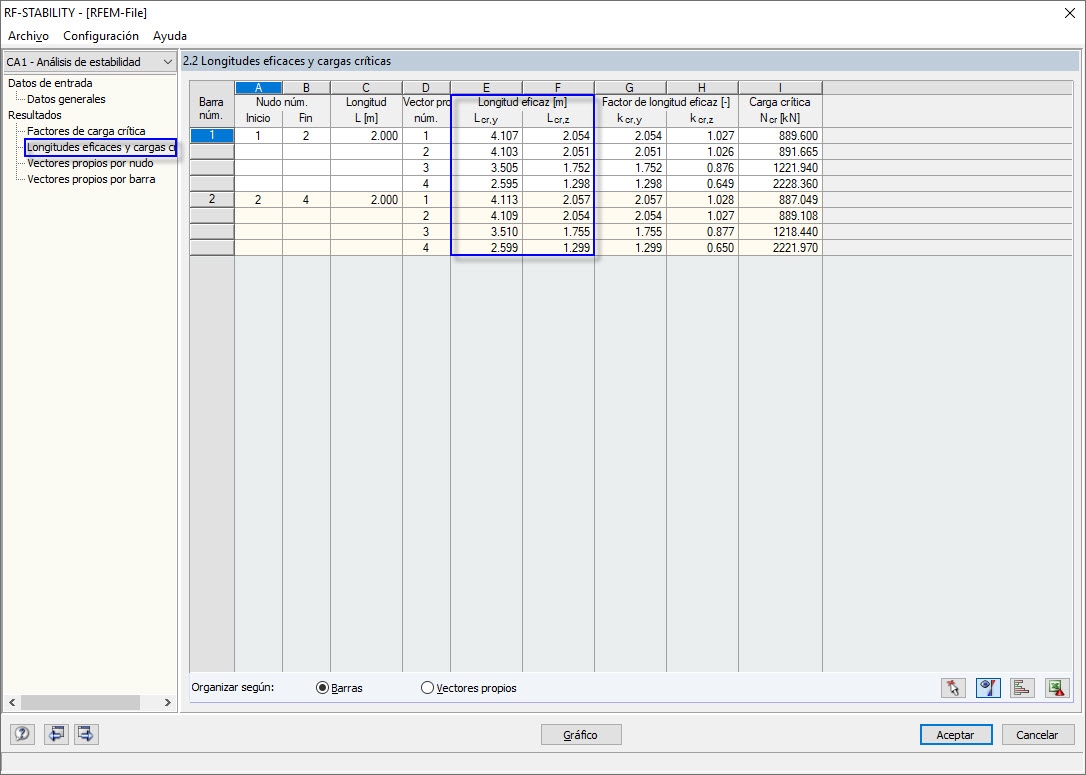Show the graphic with the Gráfico button
This screenshot has height=775, width=1086.
coord(580,734)
